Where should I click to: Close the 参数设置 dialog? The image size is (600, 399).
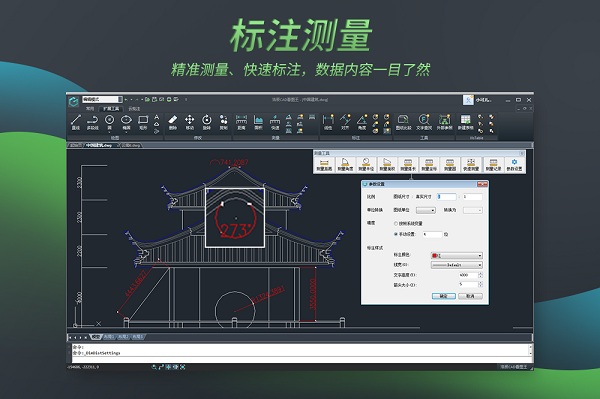482,184
